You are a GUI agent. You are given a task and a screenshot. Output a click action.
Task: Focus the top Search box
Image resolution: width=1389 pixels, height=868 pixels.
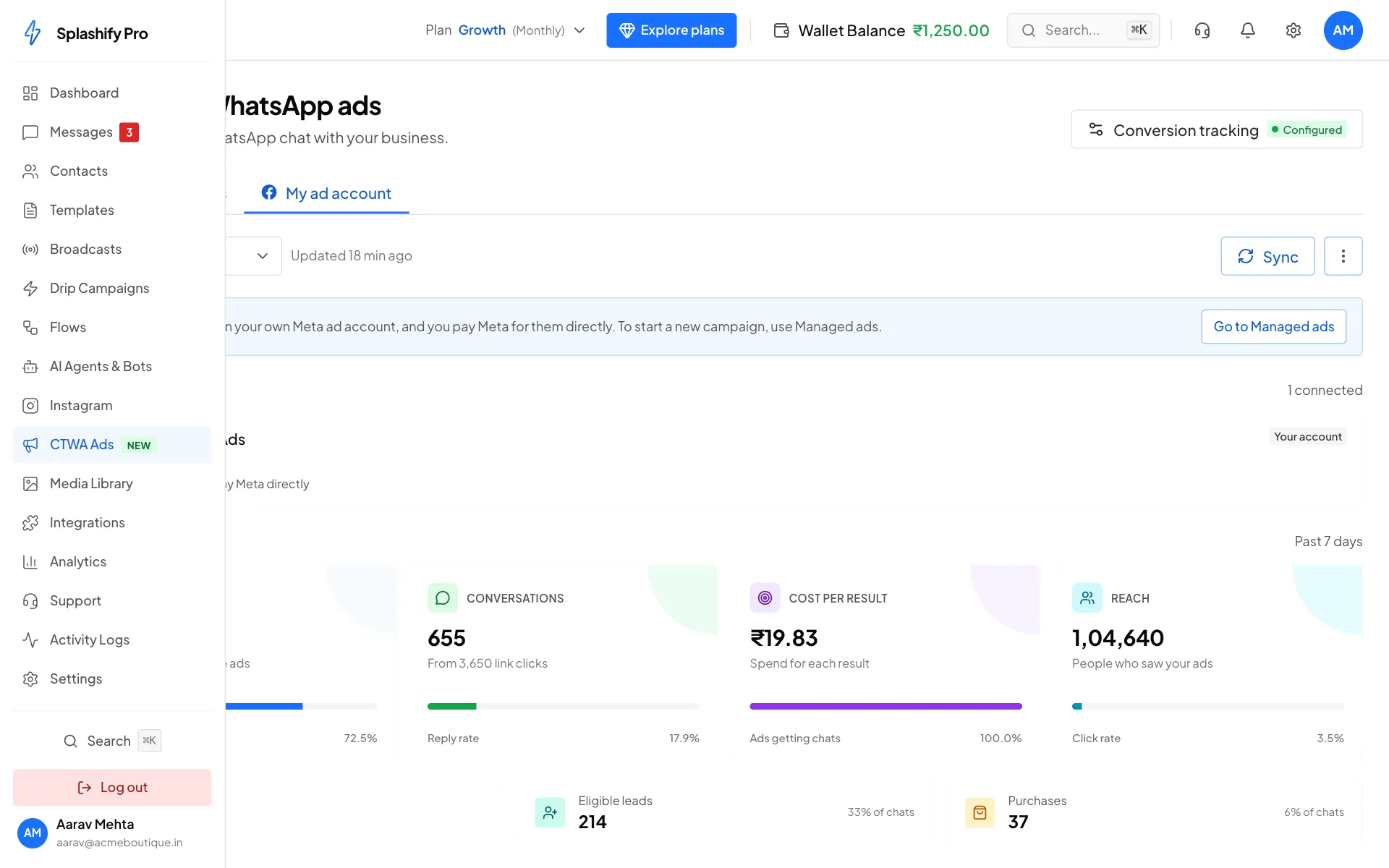1083,30
